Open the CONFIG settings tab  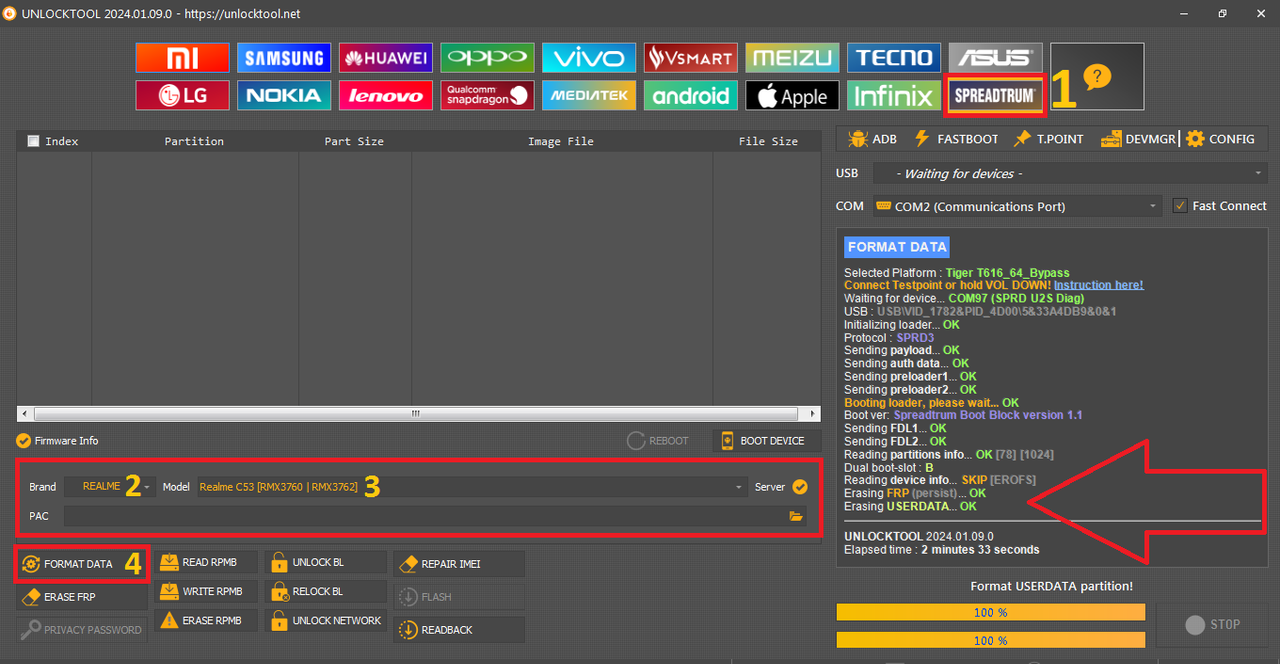1220,139
